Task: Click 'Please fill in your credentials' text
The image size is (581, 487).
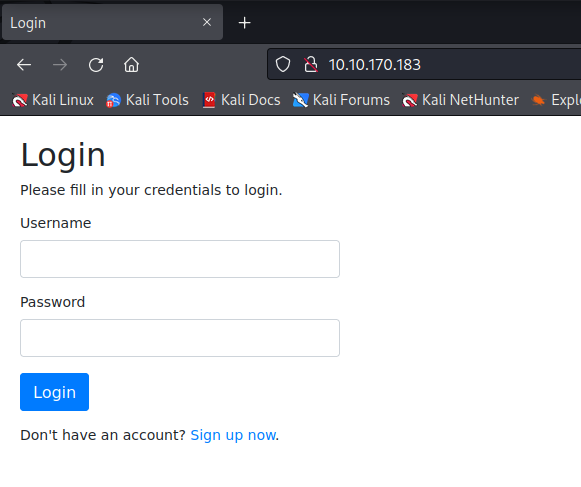Action: pyautogui.click(x=151, y=190)
